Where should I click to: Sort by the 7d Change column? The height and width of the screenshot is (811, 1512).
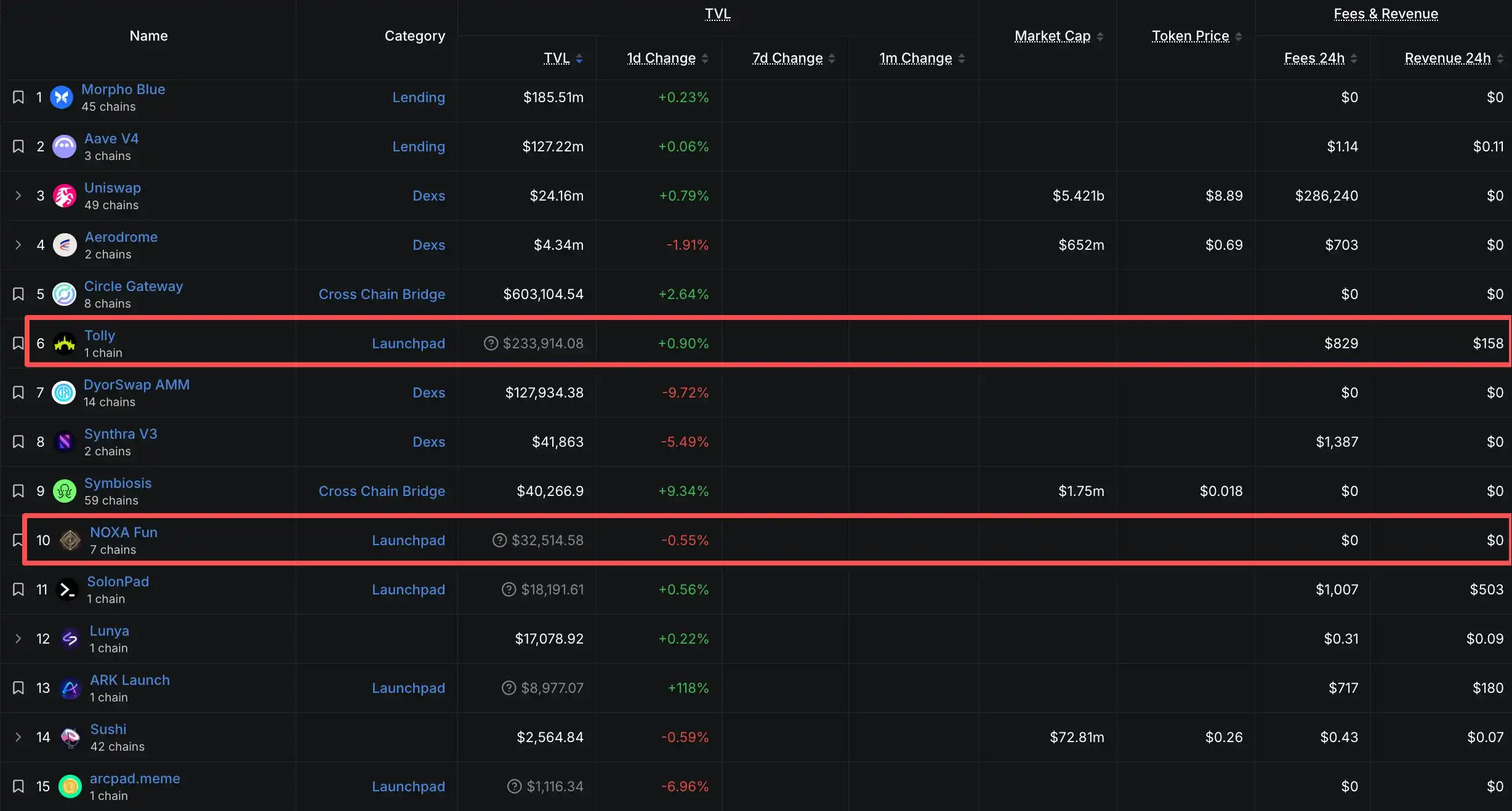(794, 58)
